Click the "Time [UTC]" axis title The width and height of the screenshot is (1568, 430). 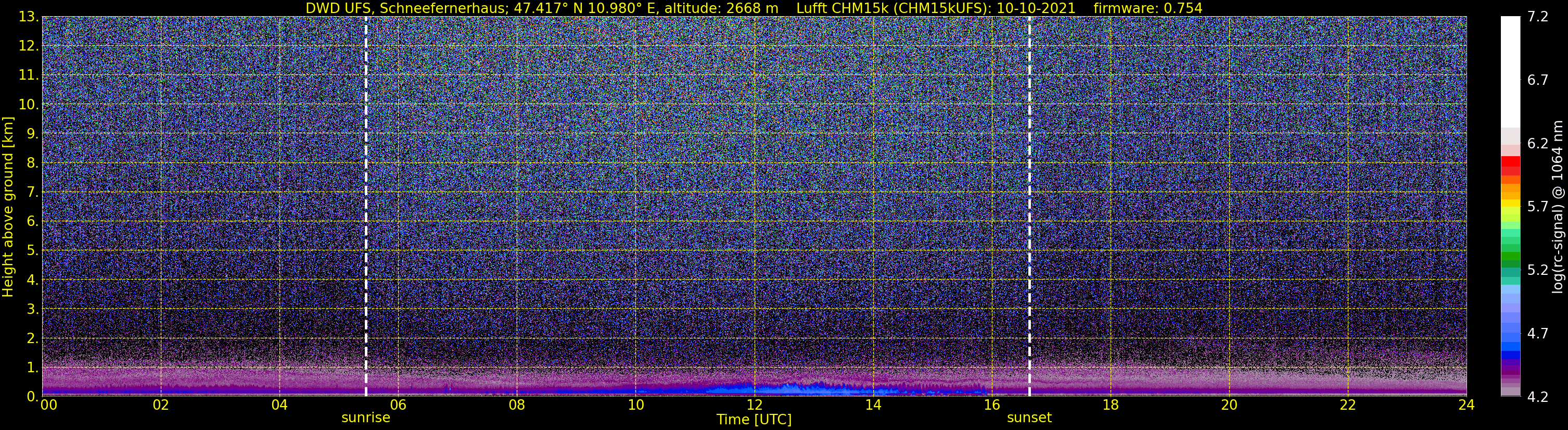[x=754, y=420]
